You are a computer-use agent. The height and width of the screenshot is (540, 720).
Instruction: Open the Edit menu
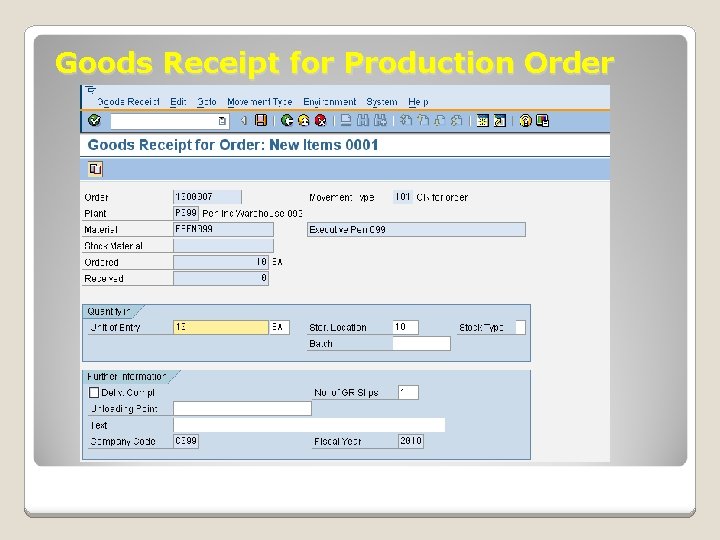pos(178,101)
